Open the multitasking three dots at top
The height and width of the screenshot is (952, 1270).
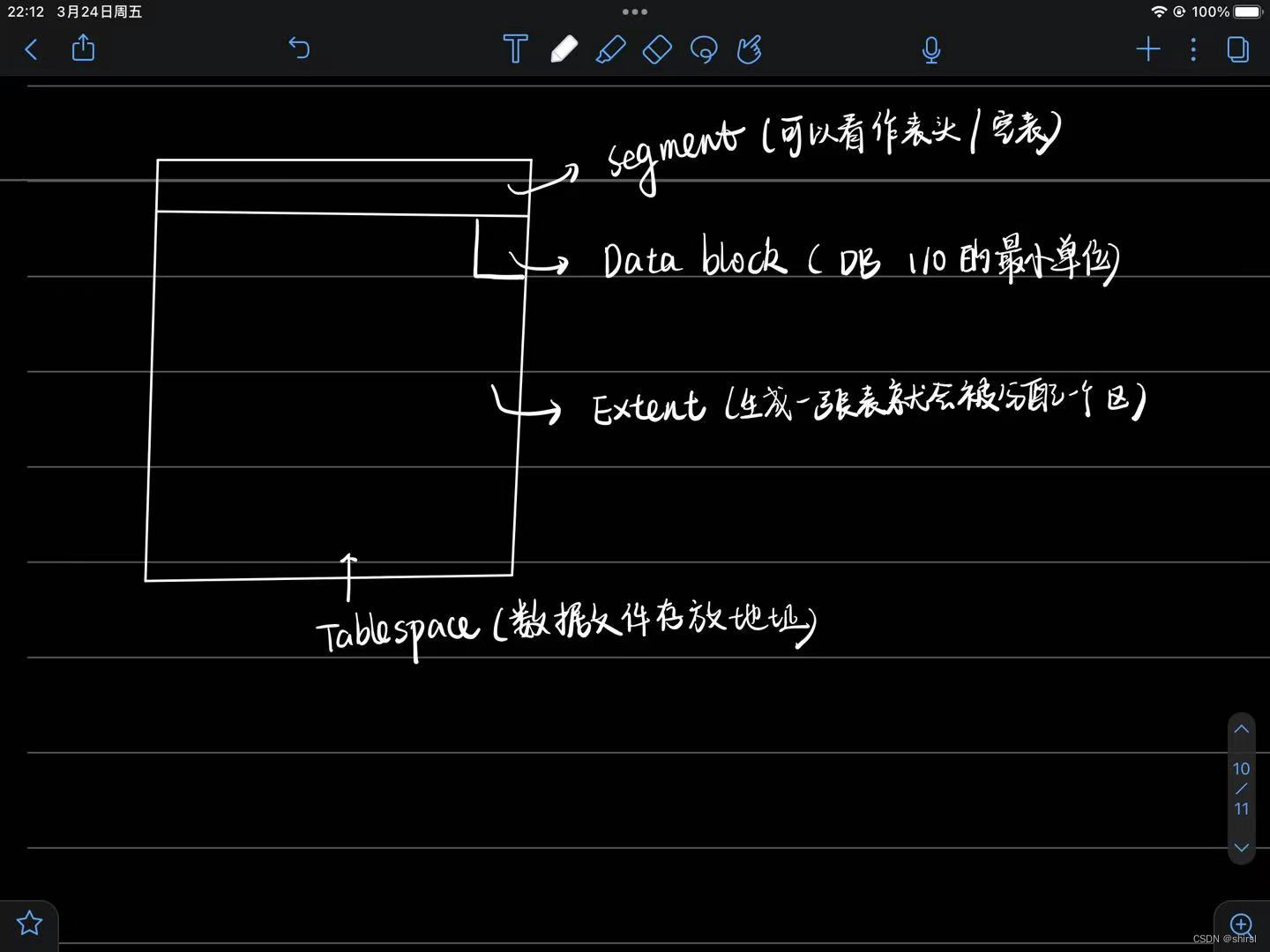(x=635, y=11)
